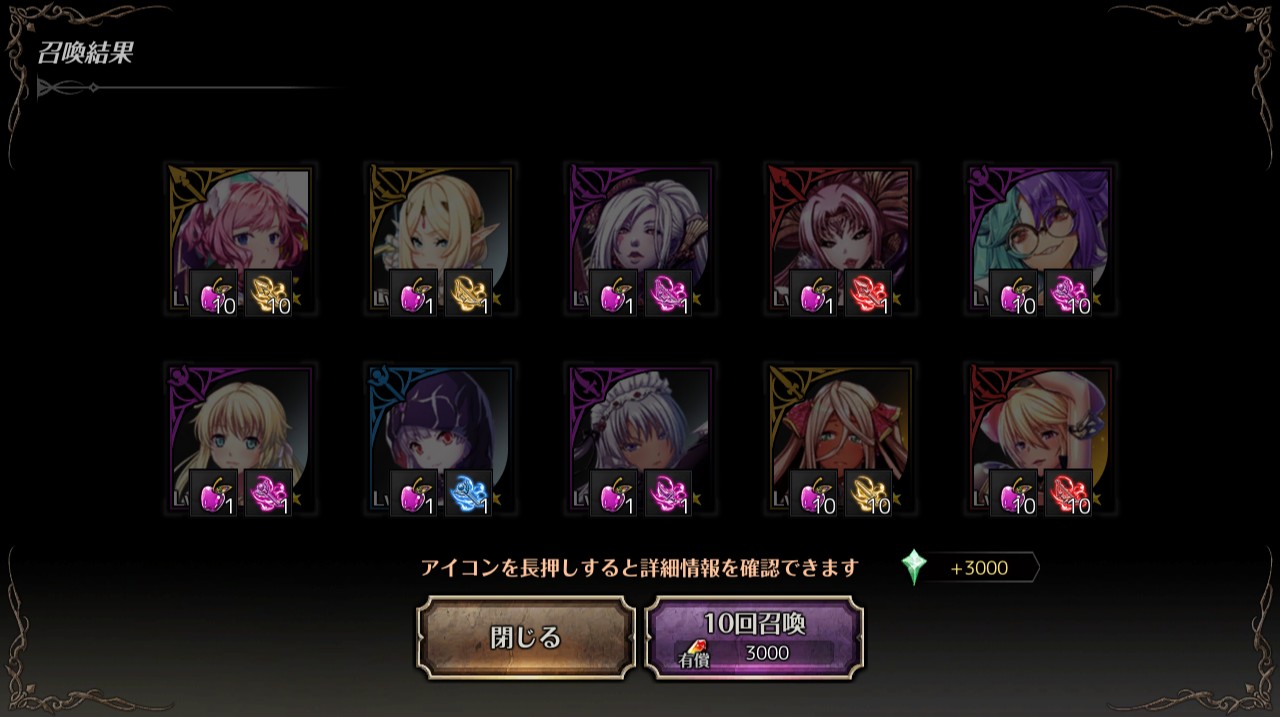Click the red crystal icon under the horned character

pyautogui.click(x=869, y=294)
